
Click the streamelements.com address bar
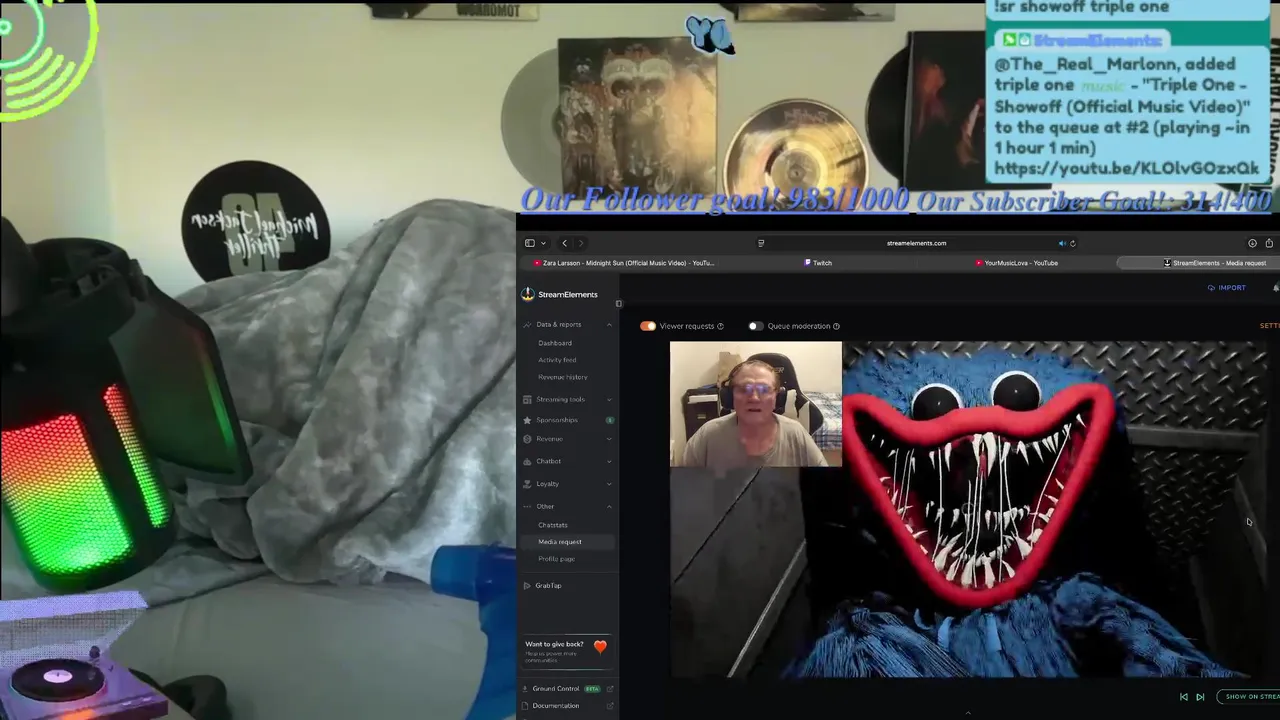(916, 243)
